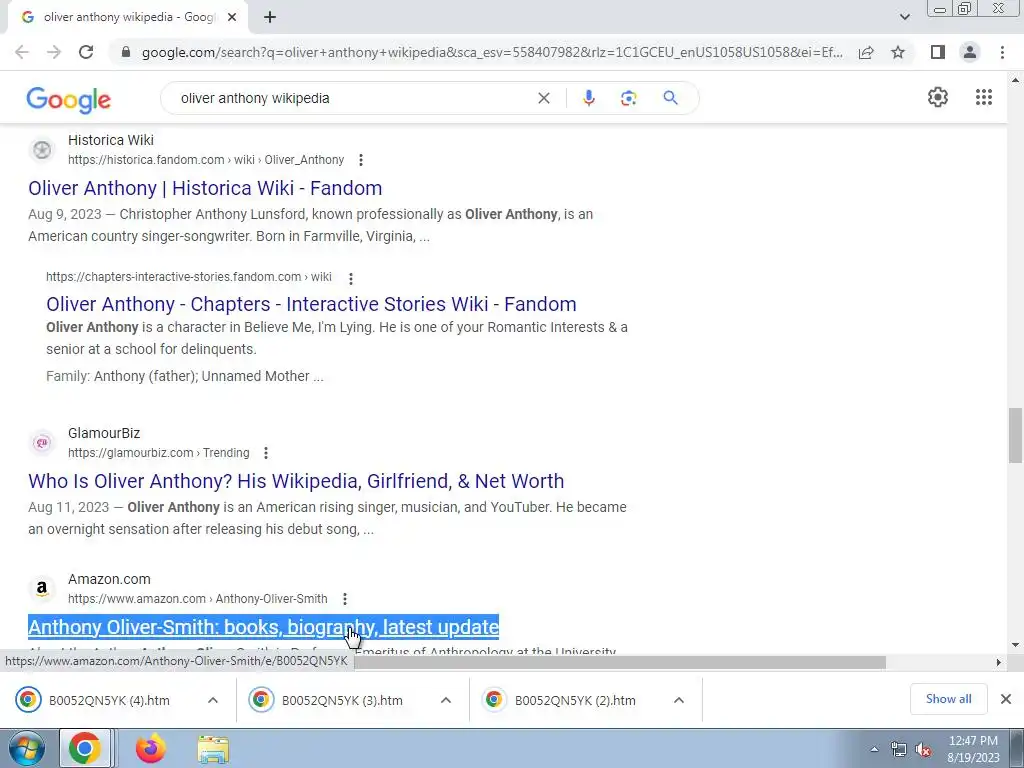The image size is (1024, 768).
Task: View site information lock icon
Action: [x=126, y=52]
